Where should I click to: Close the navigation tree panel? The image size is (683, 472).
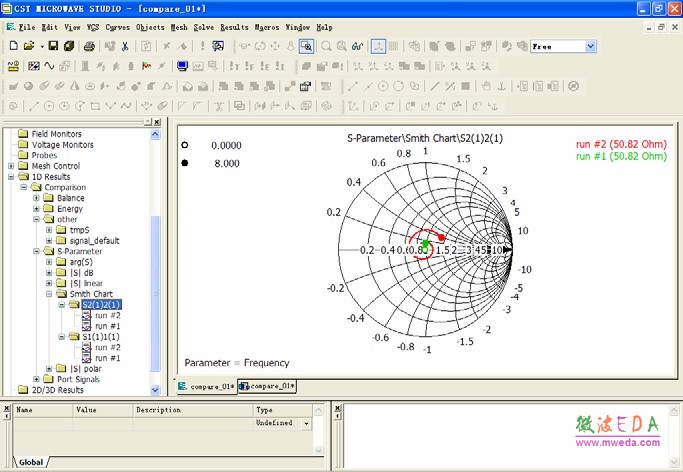157,122
